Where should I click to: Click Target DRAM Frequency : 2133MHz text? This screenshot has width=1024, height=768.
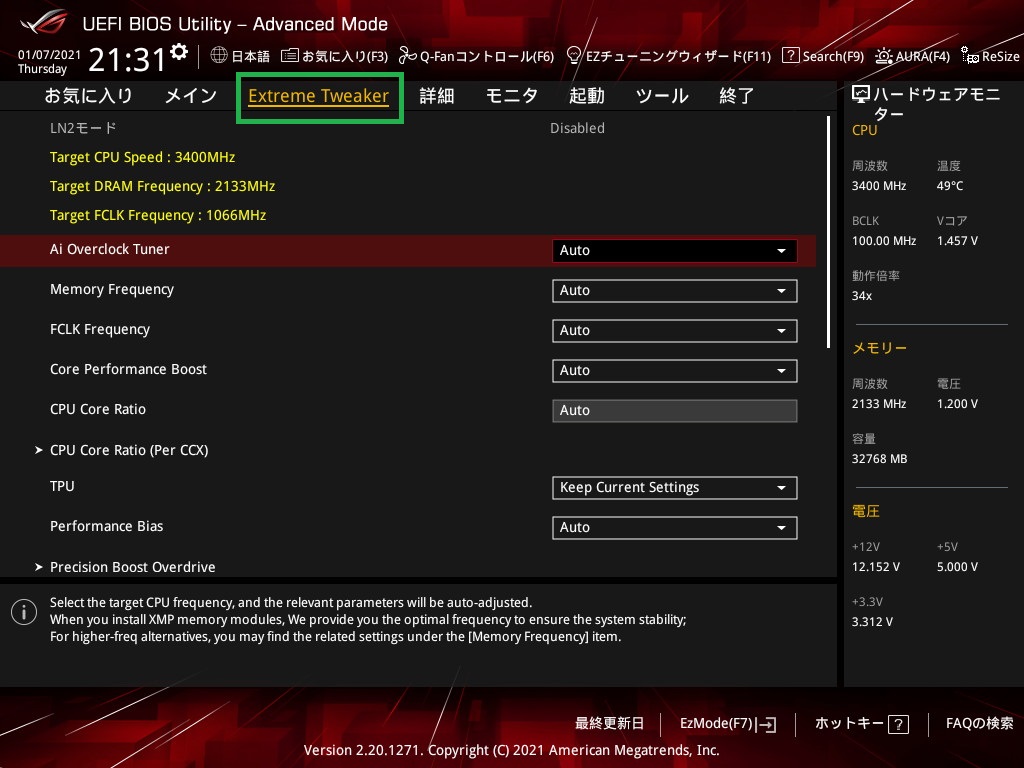coord(163,186)
